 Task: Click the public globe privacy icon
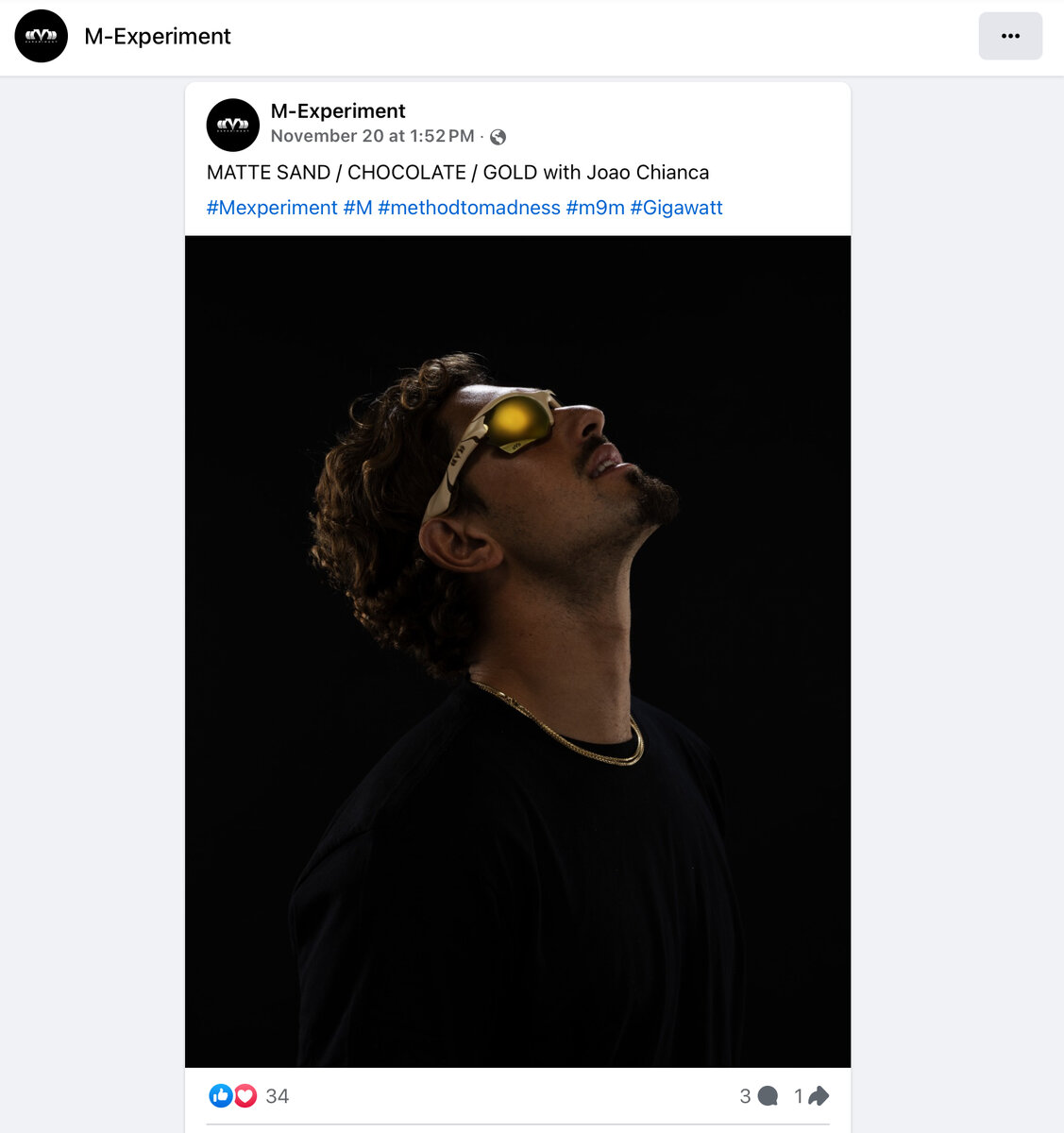tap(498, 137)
